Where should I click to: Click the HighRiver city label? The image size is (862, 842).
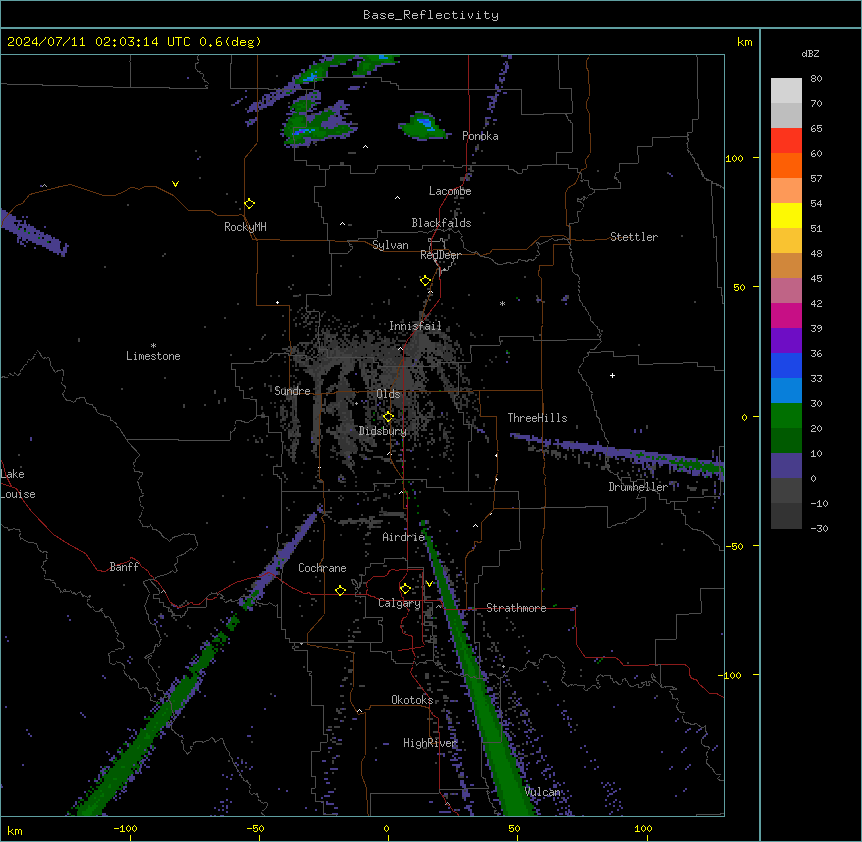coord(430,743)
